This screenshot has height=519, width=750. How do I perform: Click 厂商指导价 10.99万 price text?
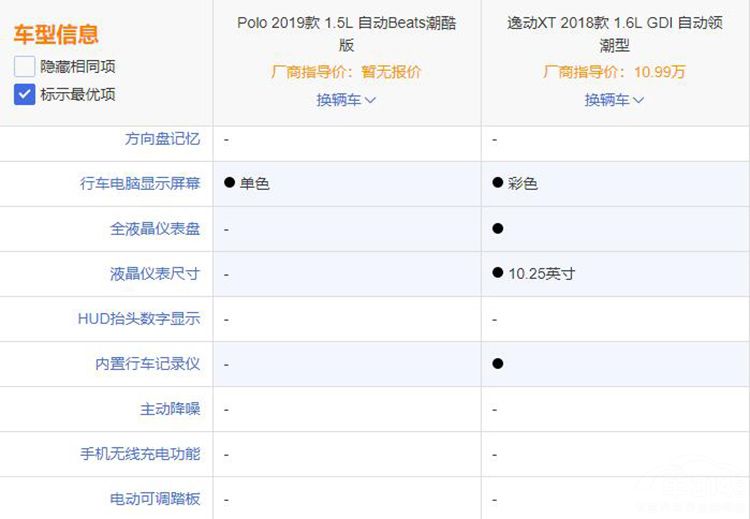pyautogui.click(x=614, y=72)
